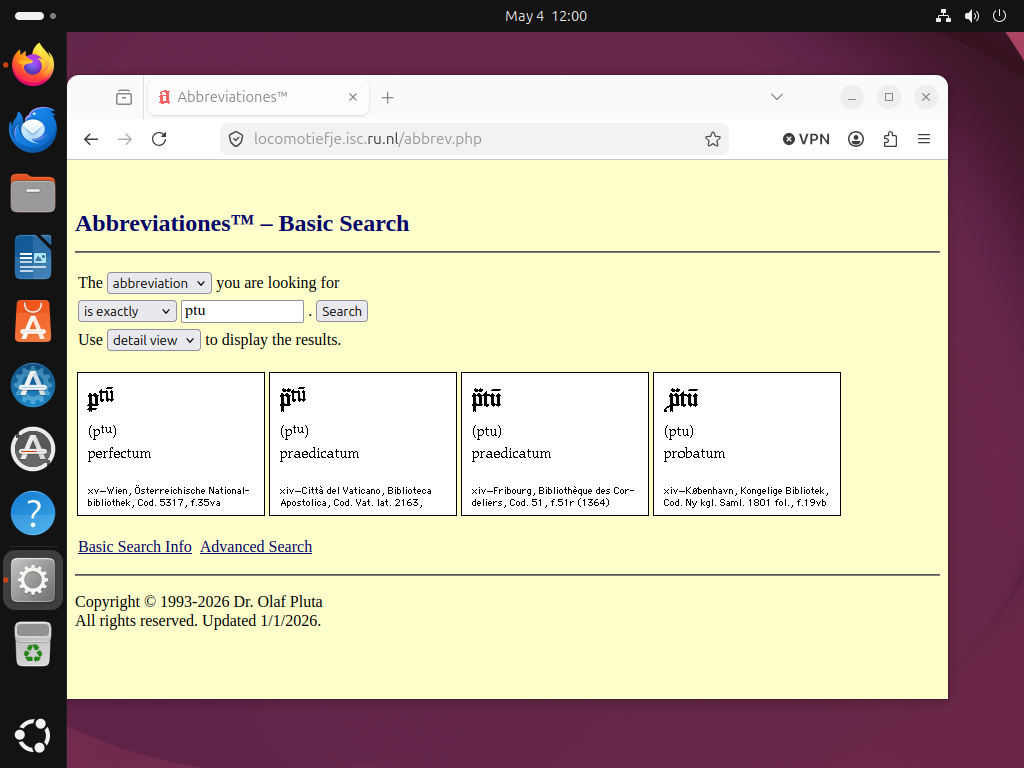Open LibreOffice Writer from the dock

(x=33, y=257)
